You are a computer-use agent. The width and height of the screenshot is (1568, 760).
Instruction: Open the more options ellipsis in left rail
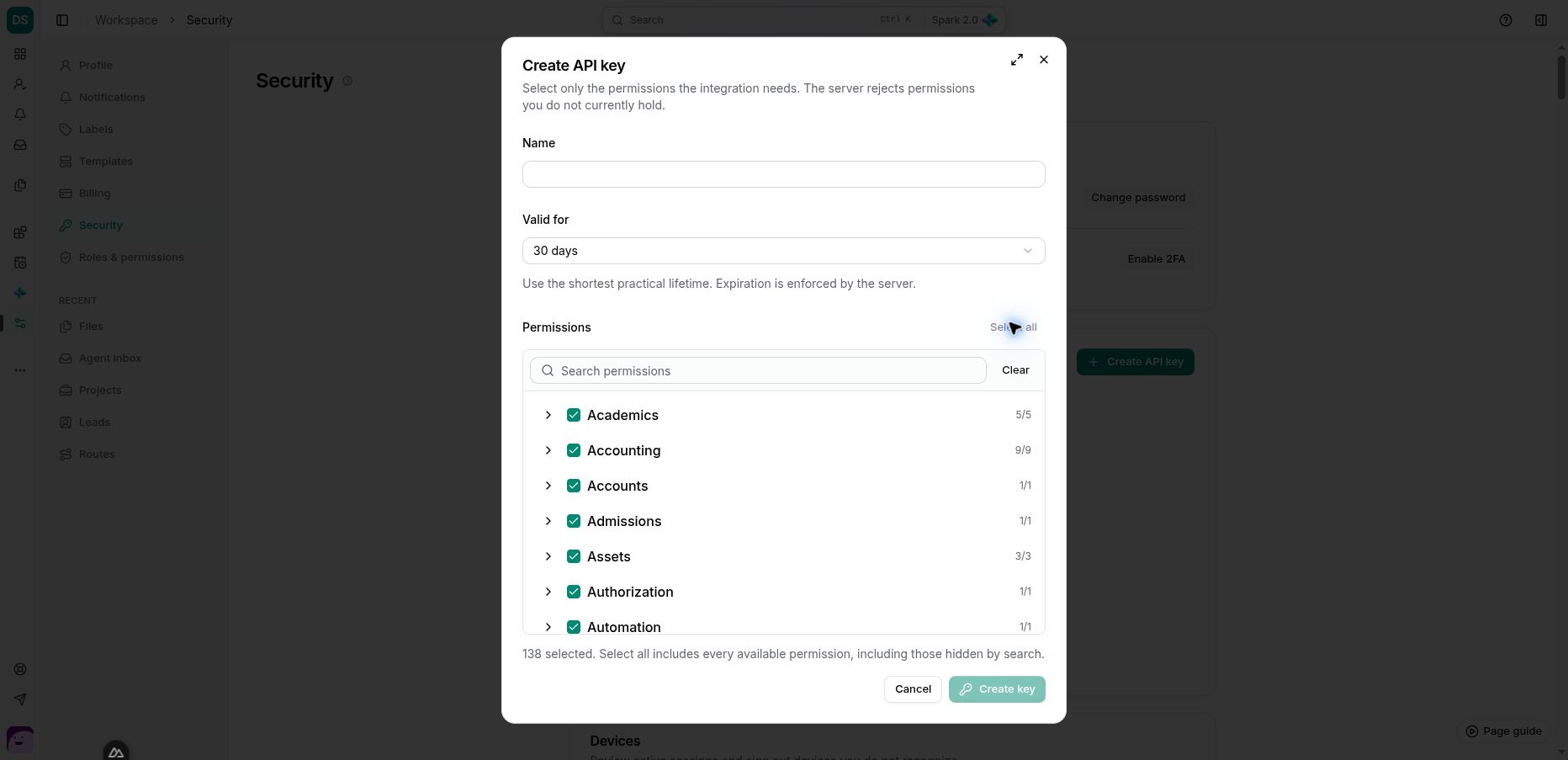20,370
